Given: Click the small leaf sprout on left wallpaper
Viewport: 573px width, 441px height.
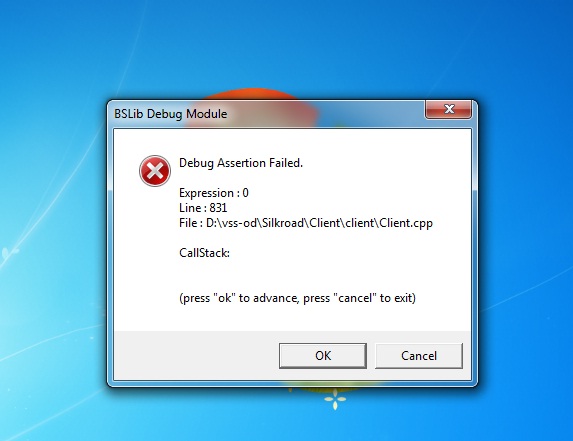Looking at the screenshot, I should point(10,253).
